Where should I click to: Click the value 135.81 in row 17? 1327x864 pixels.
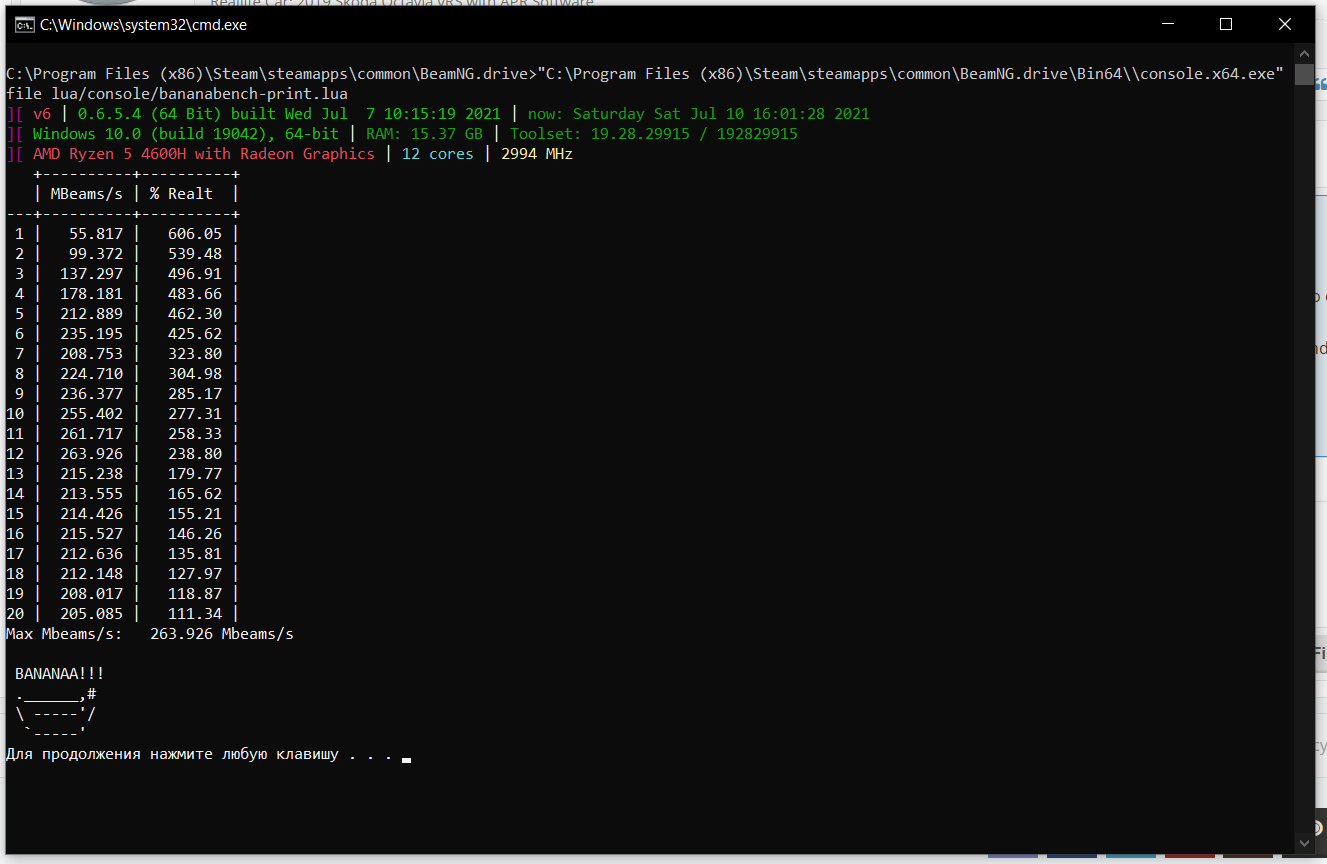[195, 554]
